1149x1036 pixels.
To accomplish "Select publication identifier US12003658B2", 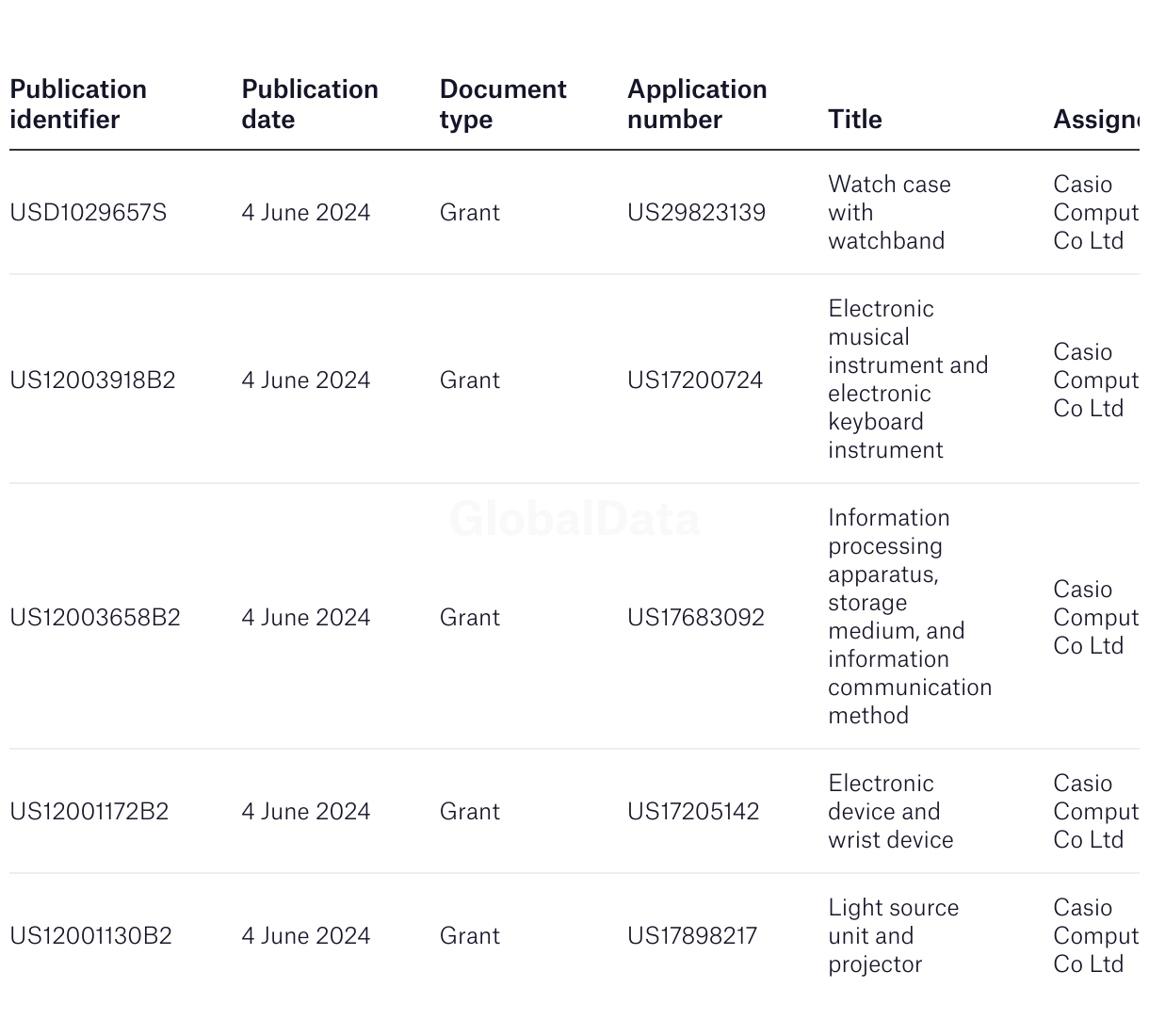I will 95,618.
